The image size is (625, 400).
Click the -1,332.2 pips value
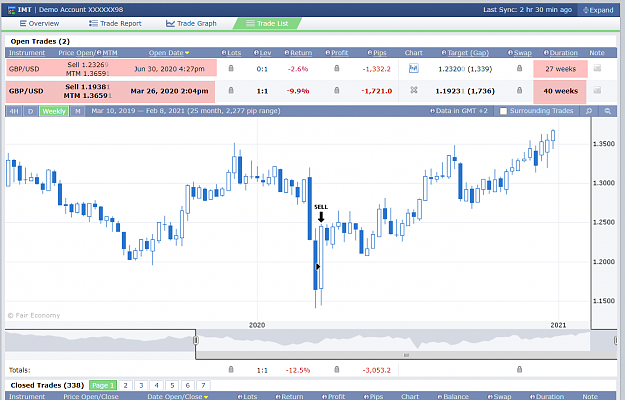pyautogui.click(x=376, y=69)
